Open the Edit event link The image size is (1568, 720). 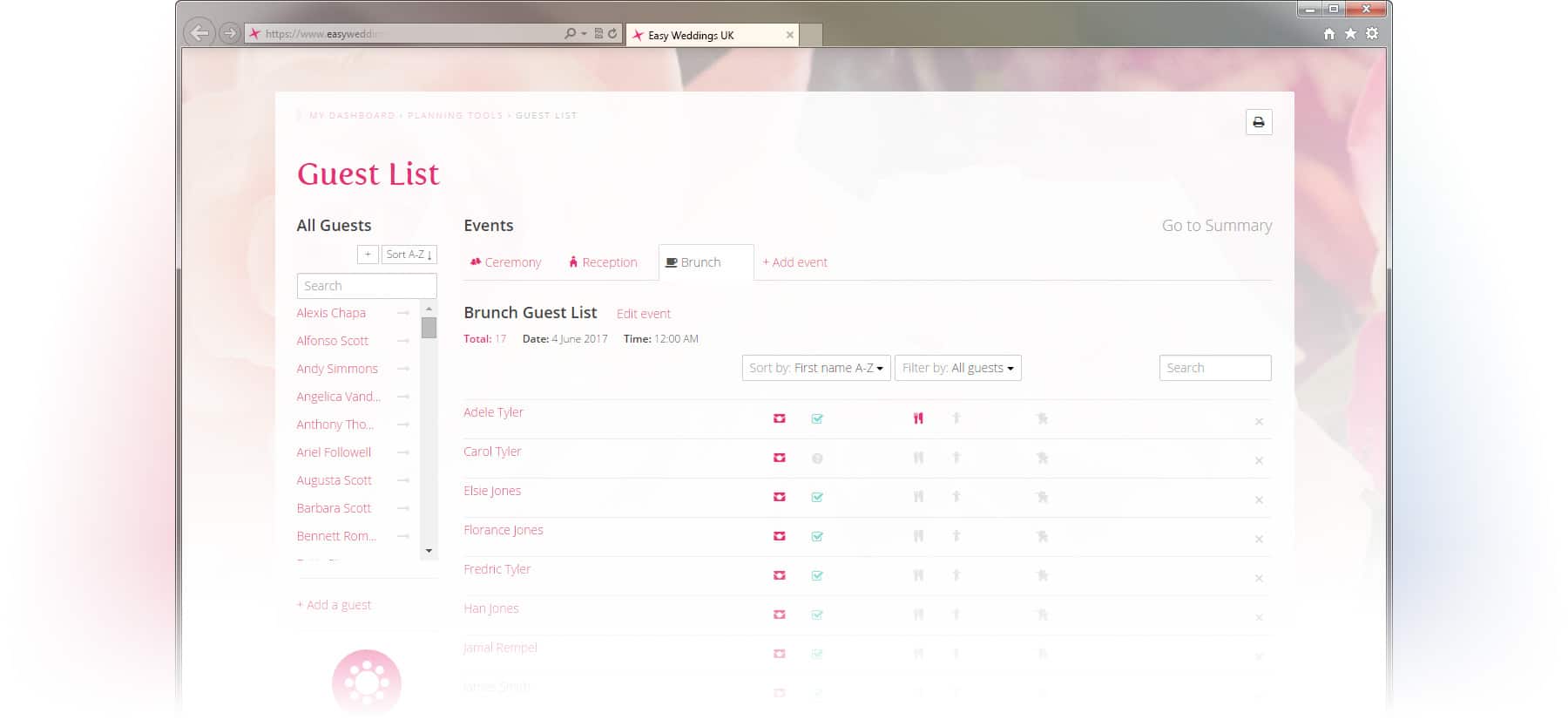coord(644,314)
